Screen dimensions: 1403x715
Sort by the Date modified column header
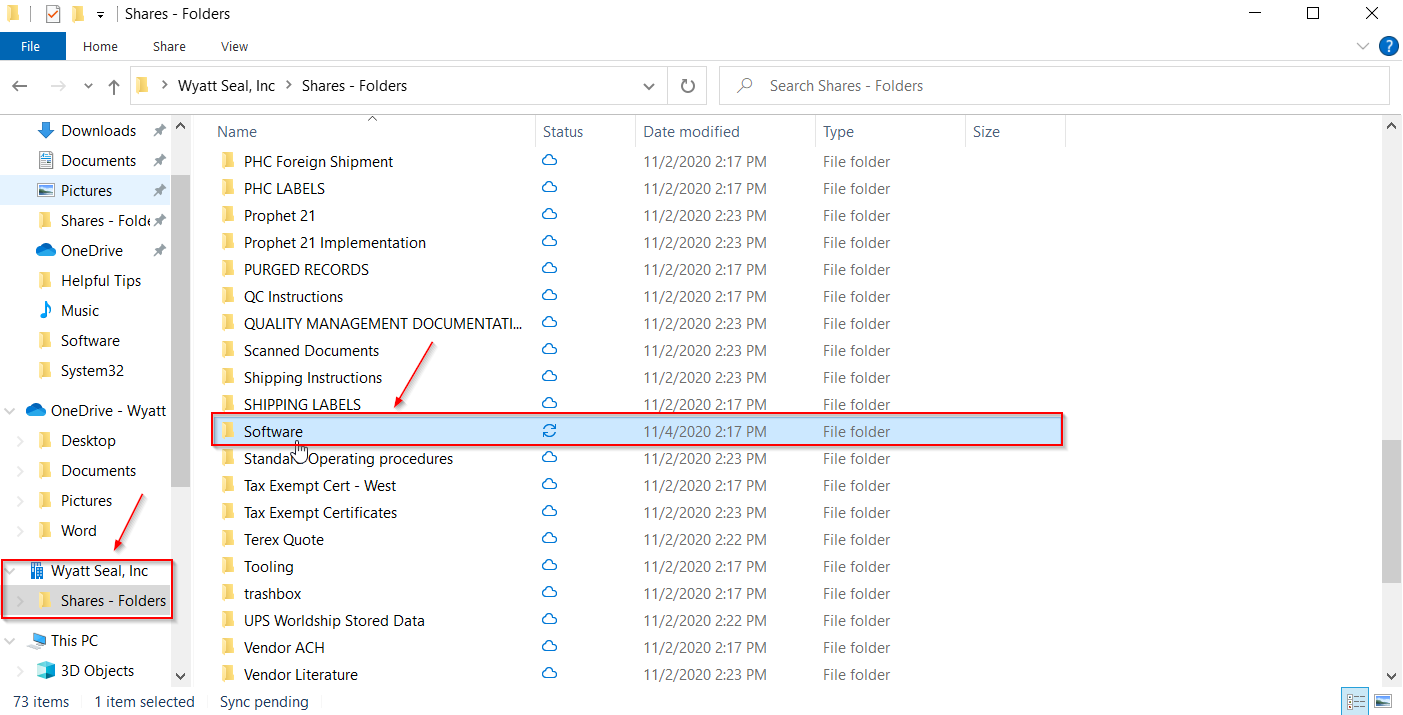(691, 132)
